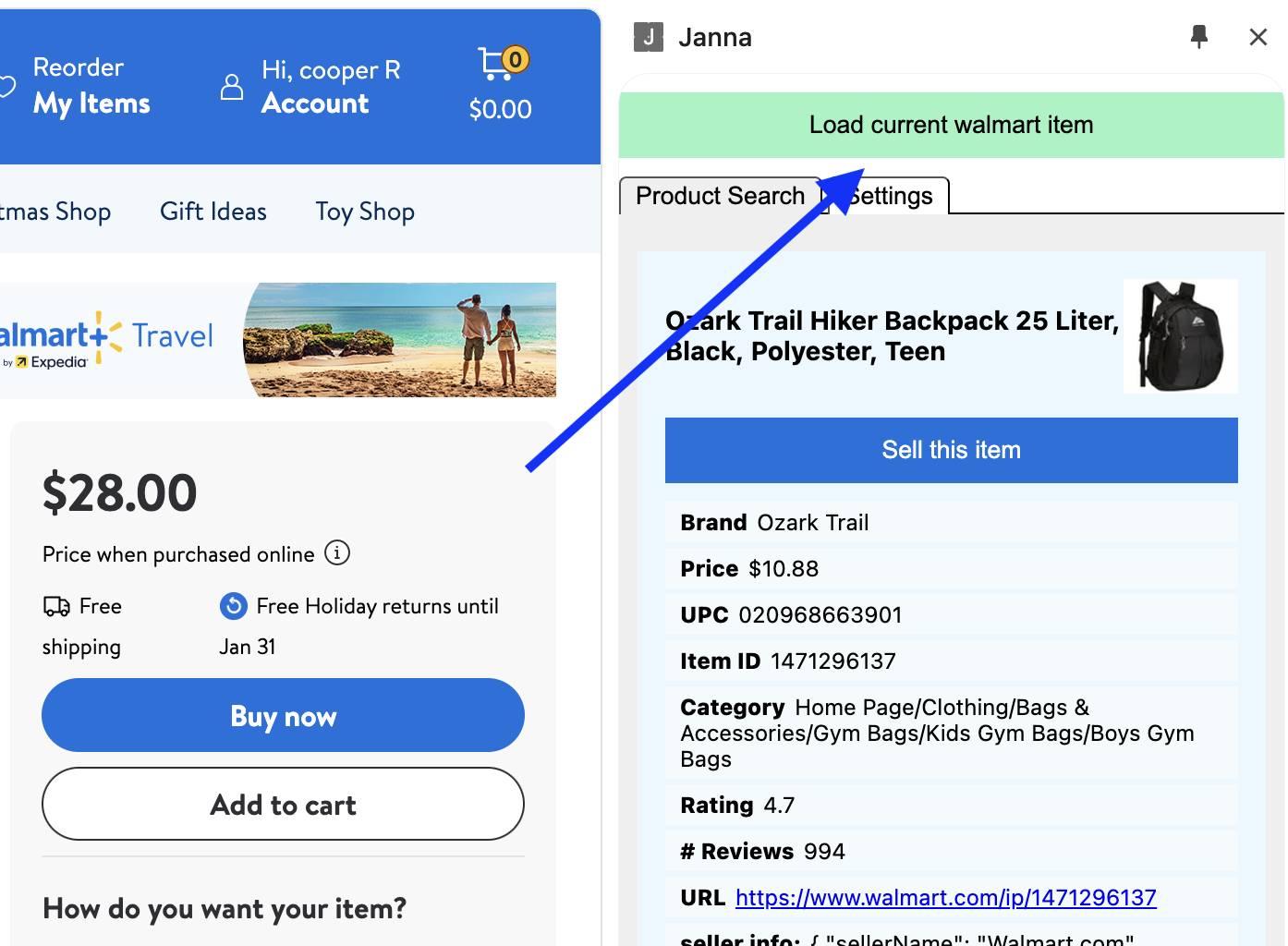Viewport: 1288px width, 946px height.
Task: Open Reorder My Items
Action: [91, 86]
